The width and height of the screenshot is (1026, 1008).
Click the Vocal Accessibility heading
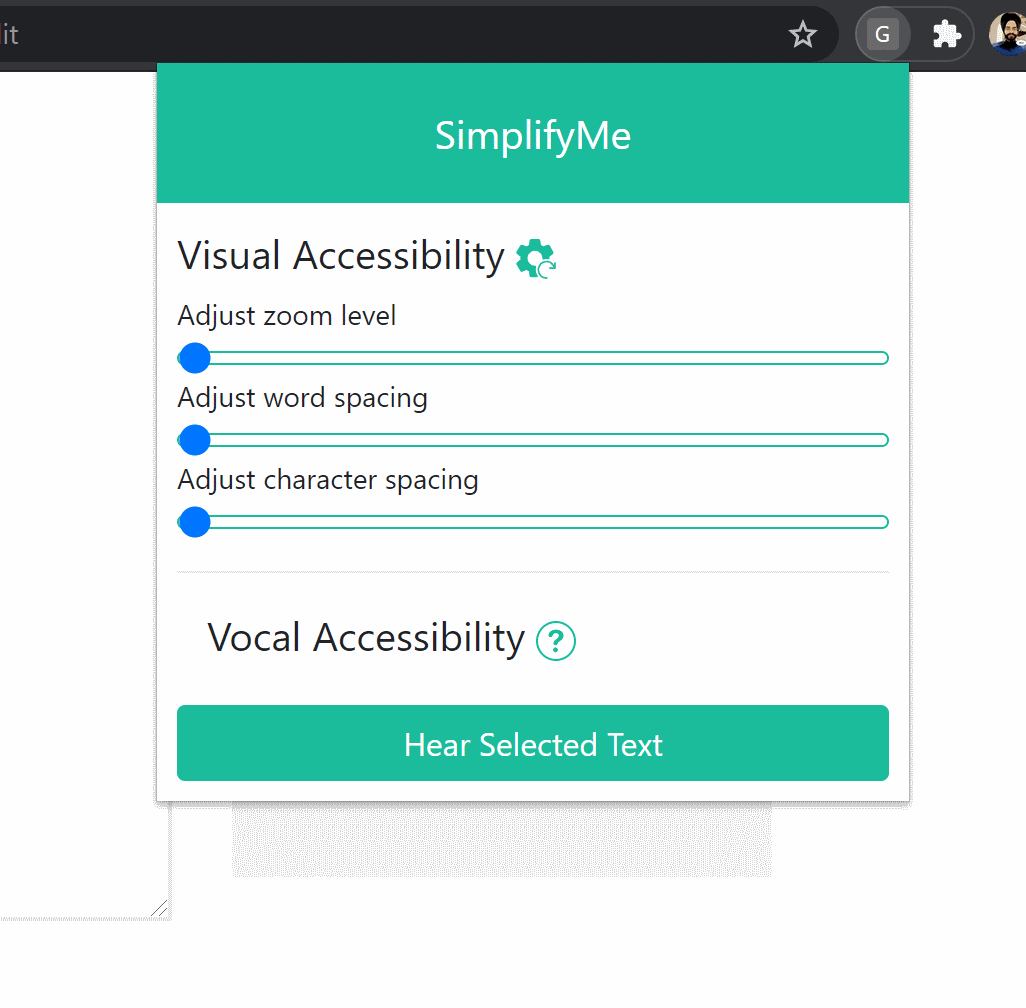(x=366, y=638)
